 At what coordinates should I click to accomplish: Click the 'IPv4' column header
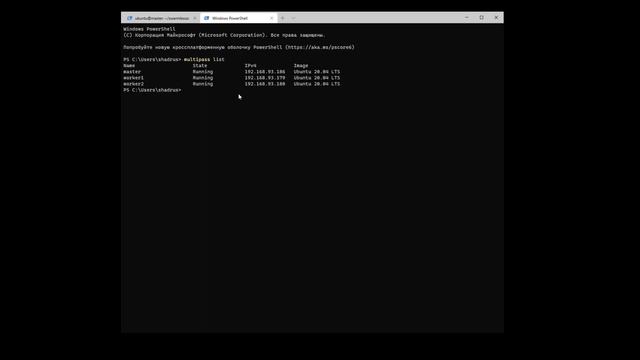pyautogui.click(x=251, y=66)
